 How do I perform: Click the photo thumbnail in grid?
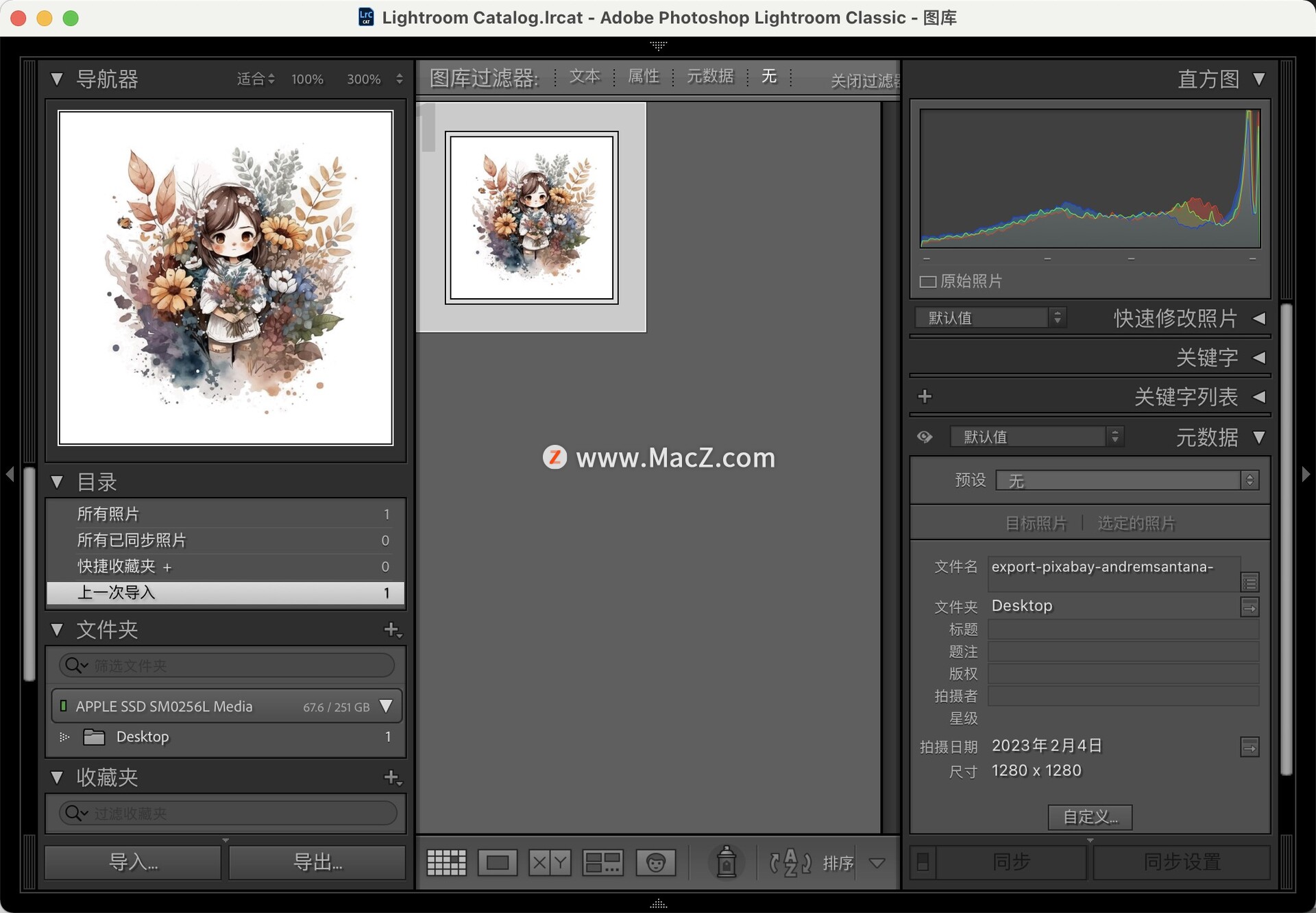(532, 217)
